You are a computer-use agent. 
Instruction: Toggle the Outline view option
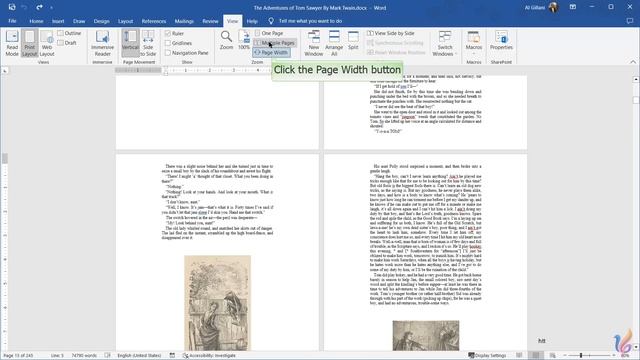pos(69,33)
